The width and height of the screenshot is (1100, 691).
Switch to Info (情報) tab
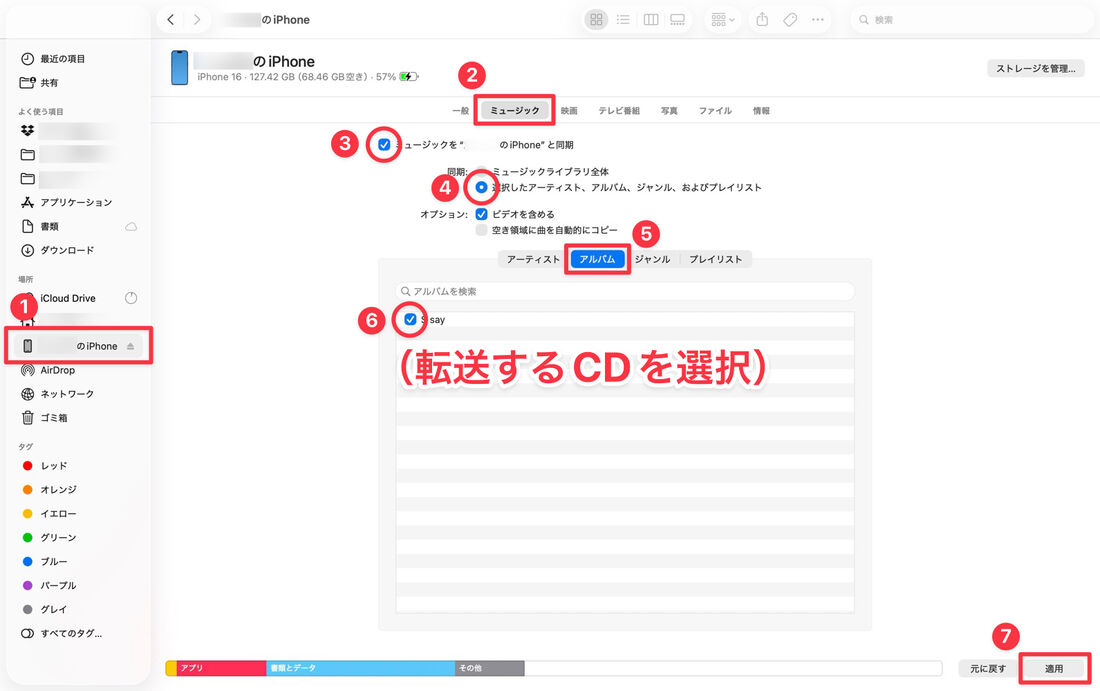(x=761, y=110)
